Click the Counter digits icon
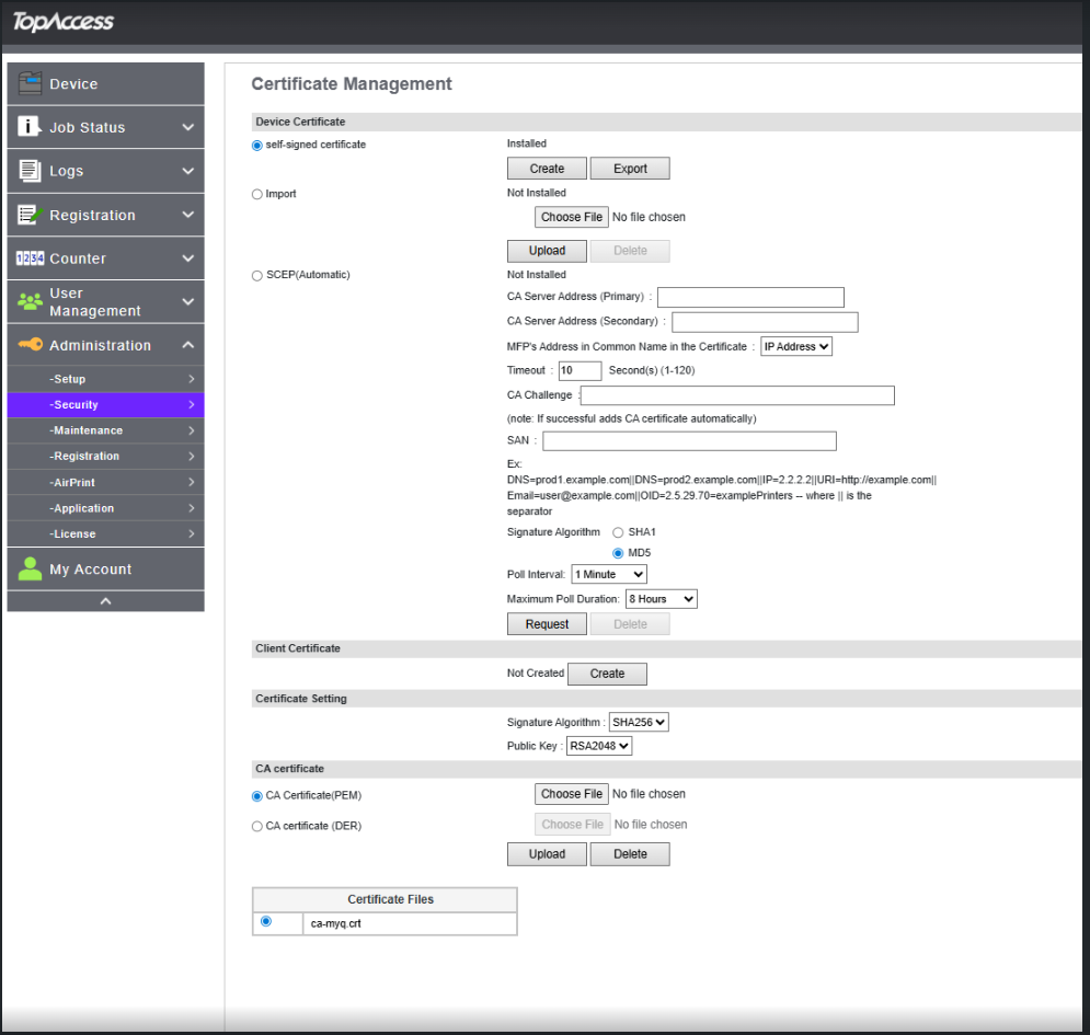 pyautogui.click(x=30, y=259)
